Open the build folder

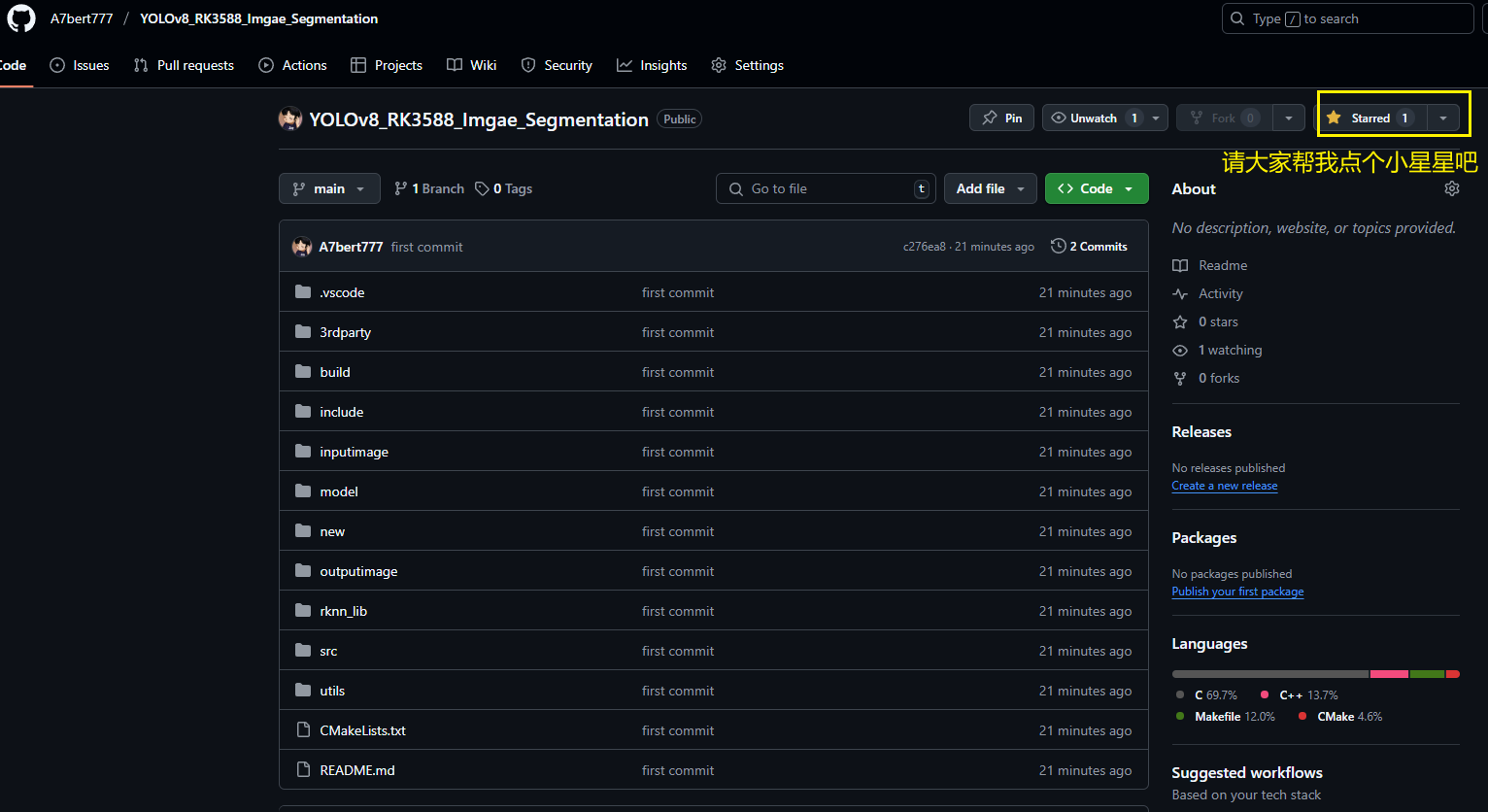coord(335,372)
